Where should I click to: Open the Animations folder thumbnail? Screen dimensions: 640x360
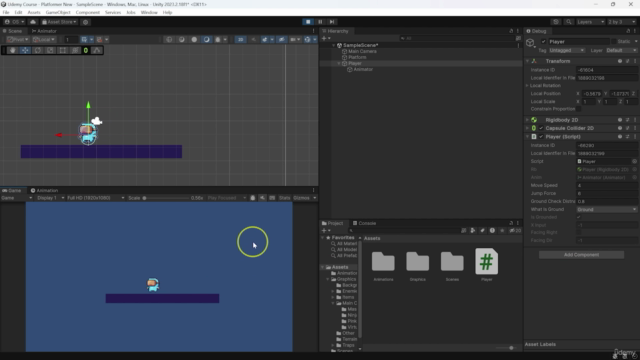click(x=383, y=262)
